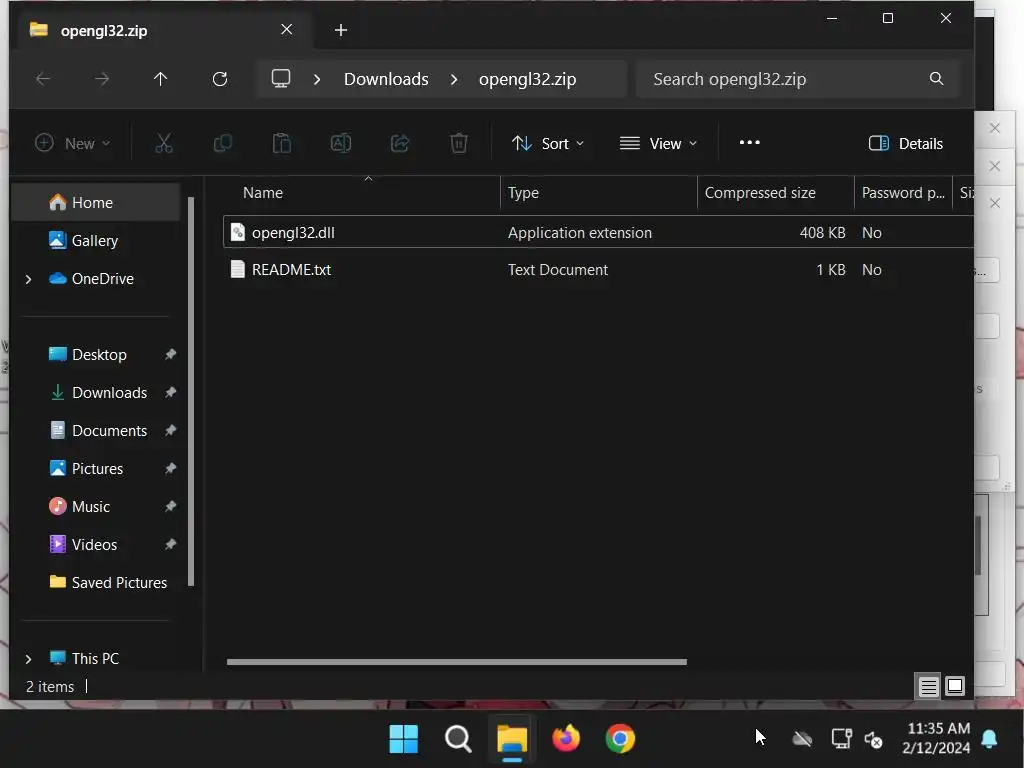Click the Forward navigation arrow
Image resolution: width=1024 pixels, height=768 pixels.
tap(102, 79)
